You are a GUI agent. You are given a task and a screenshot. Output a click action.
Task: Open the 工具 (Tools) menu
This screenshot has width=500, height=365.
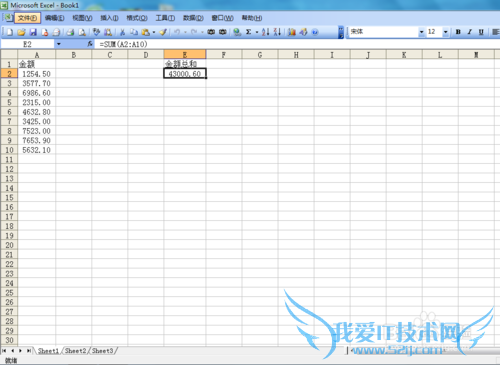click(x=165, y=18)
